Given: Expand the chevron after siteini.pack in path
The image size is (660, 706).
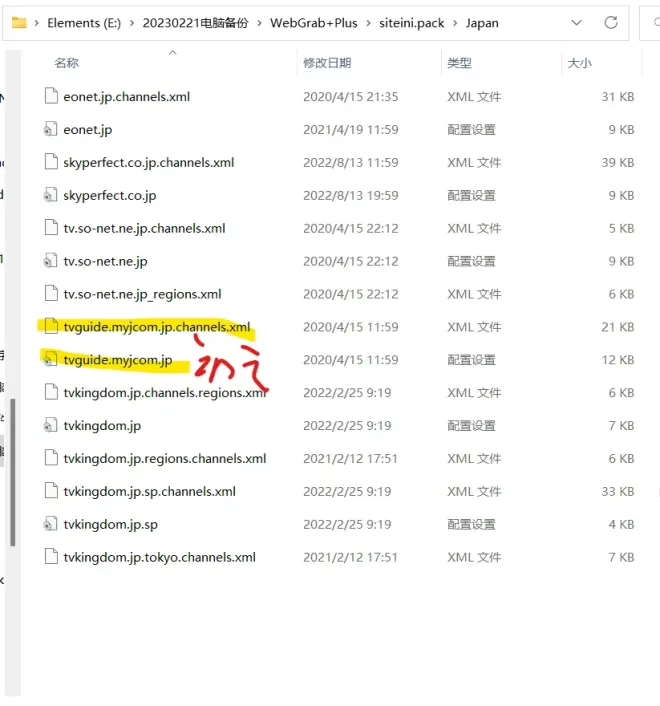Looking at the screenshot, I should tap(456, 23).
